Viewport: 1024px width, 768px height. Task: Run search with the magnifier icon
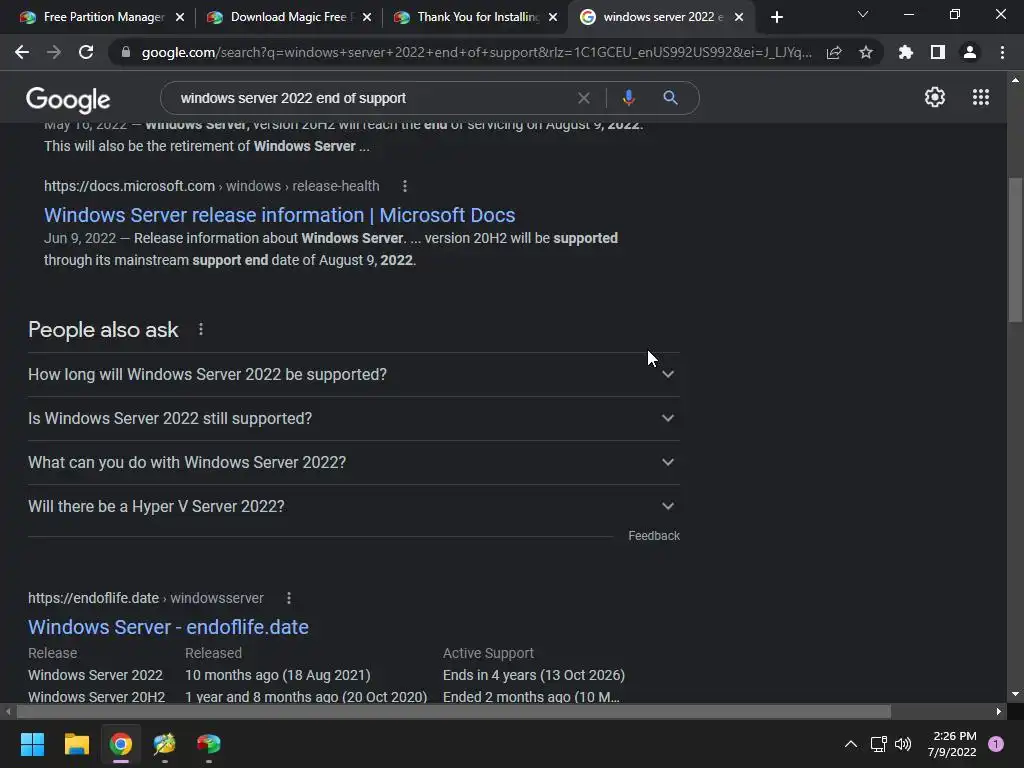point(670,98)
